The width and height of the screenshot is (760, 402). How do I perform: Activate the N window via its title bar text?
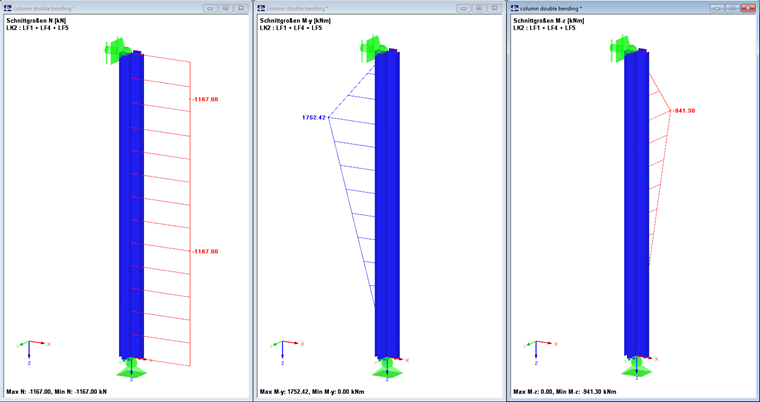(x=44, y=9)
